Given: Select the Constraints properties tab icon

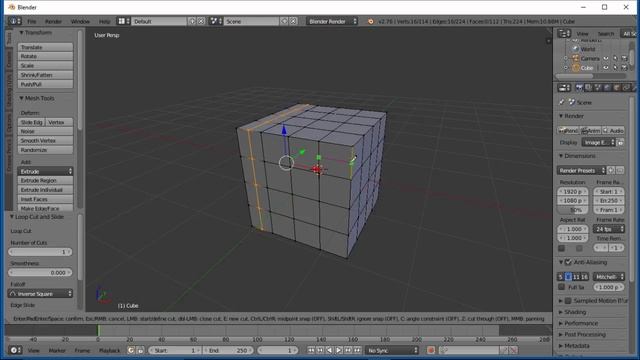Looking at the screenshot, I should pos(626,88).
